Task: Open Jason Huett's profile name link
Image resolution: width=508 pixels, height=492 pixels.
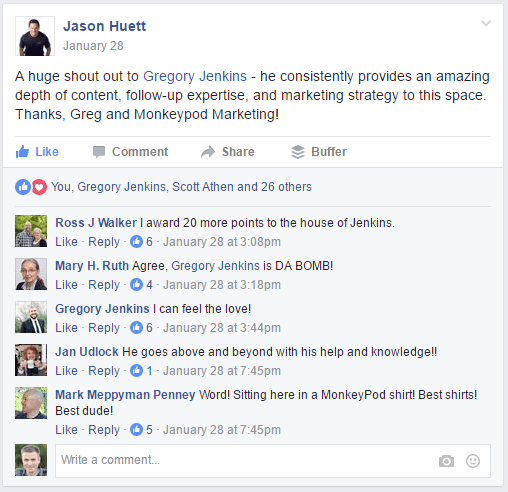Action: (x=105, y=26)
